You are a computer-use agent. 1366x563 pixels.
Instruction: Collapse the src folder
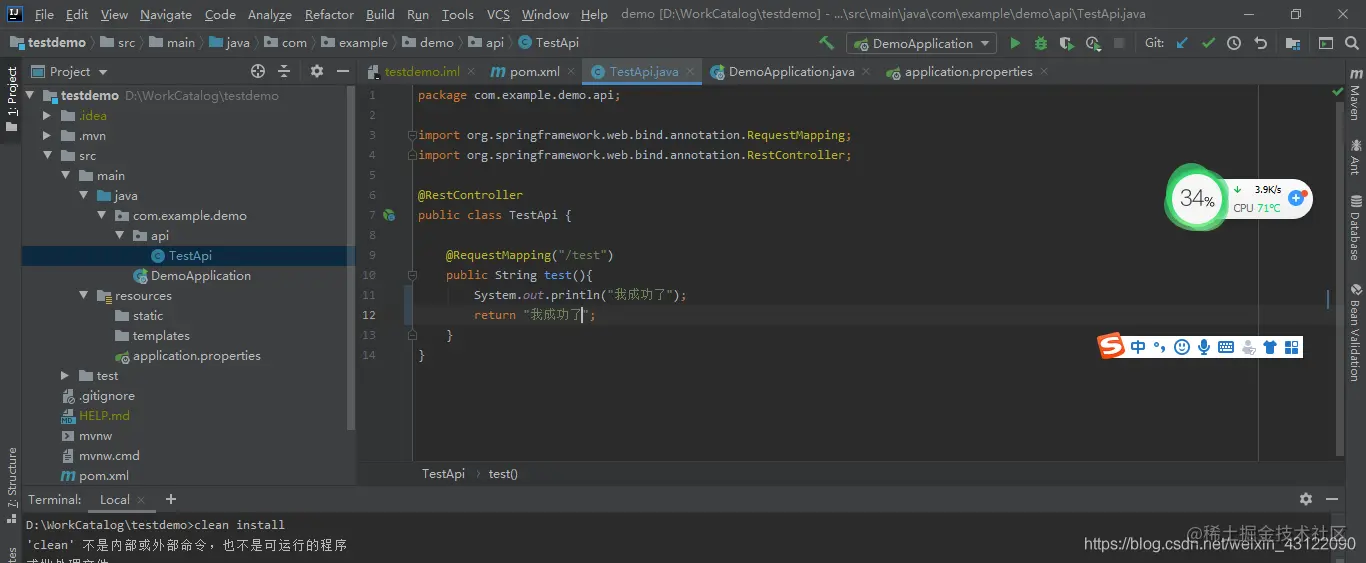[47, 156]
